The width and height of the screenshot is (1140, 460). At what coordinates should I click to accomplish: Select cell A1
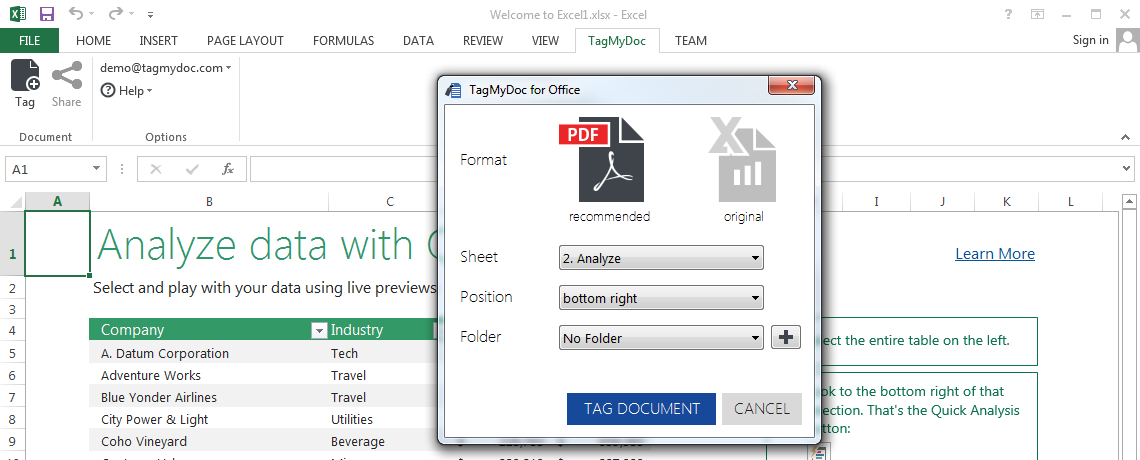coord(57,243)
